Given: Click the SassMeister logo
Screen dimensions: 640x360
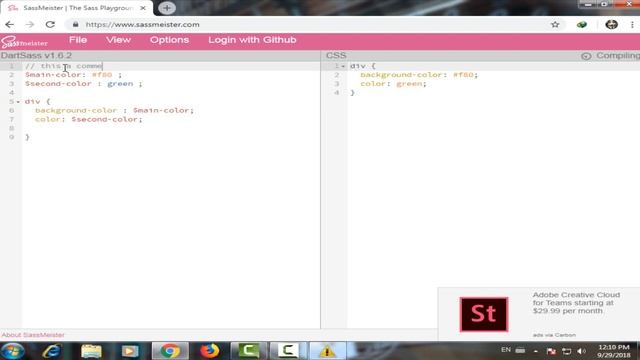Looking at the screenshot, I should (24, 42).
